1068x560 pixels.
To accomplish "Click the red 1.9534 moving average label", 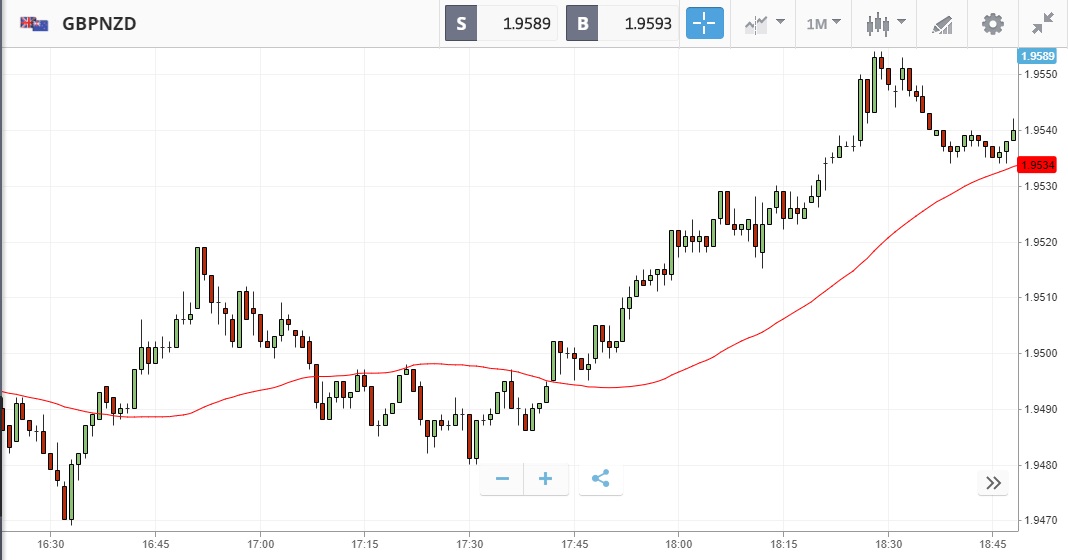I will (x=1037, y=165).
